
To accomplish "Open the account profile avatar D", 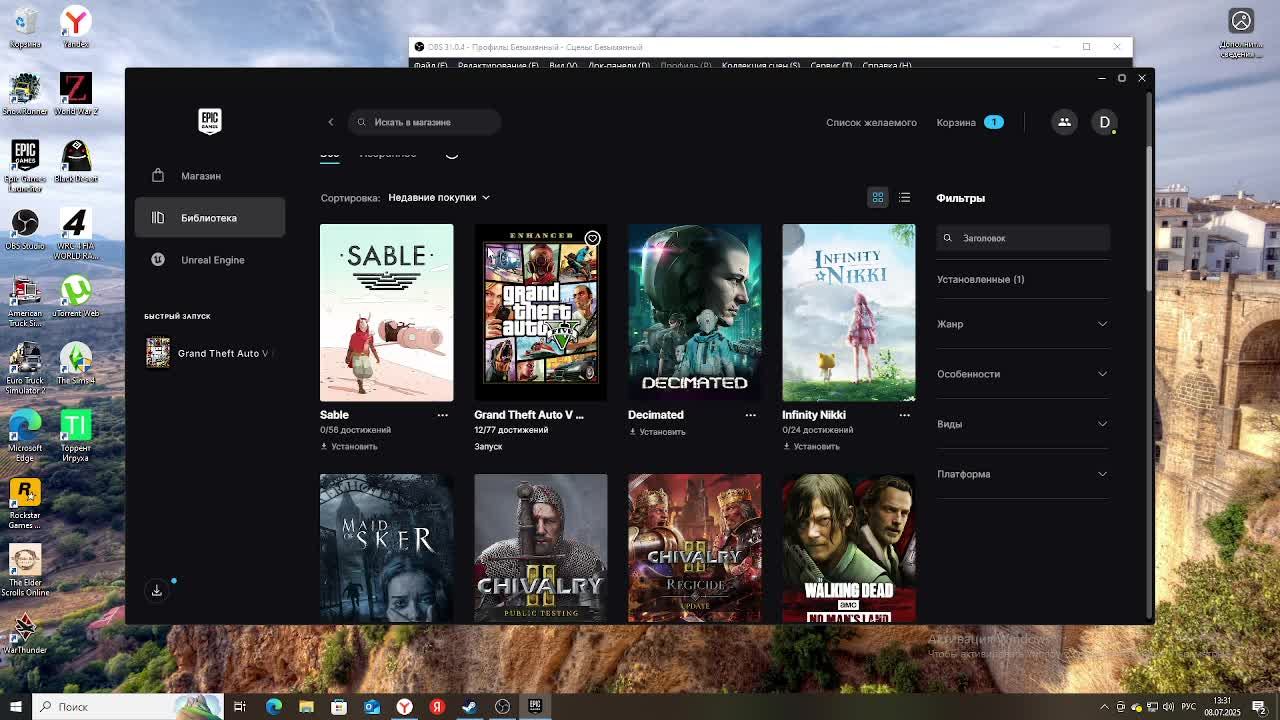I will click(1105, 122).
